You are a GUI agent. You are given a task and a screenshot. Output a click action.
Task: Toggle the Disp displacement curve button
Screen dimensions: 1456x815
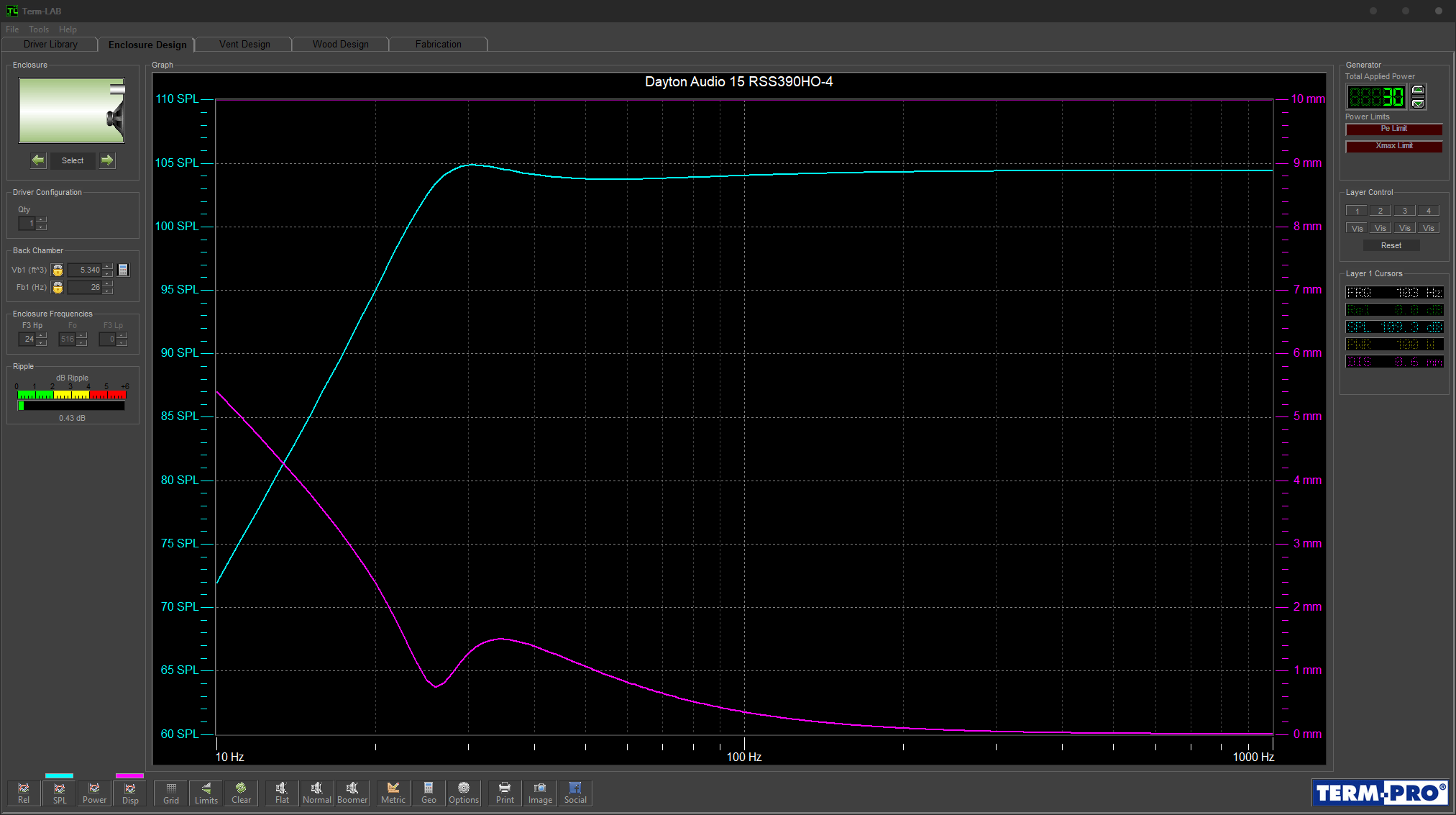[130, 793]
